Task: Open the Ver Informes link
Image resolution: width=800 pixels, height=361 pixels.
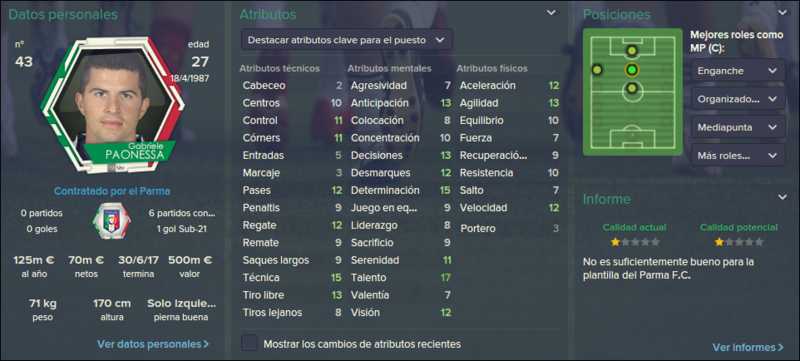Action: click(748, 347)
